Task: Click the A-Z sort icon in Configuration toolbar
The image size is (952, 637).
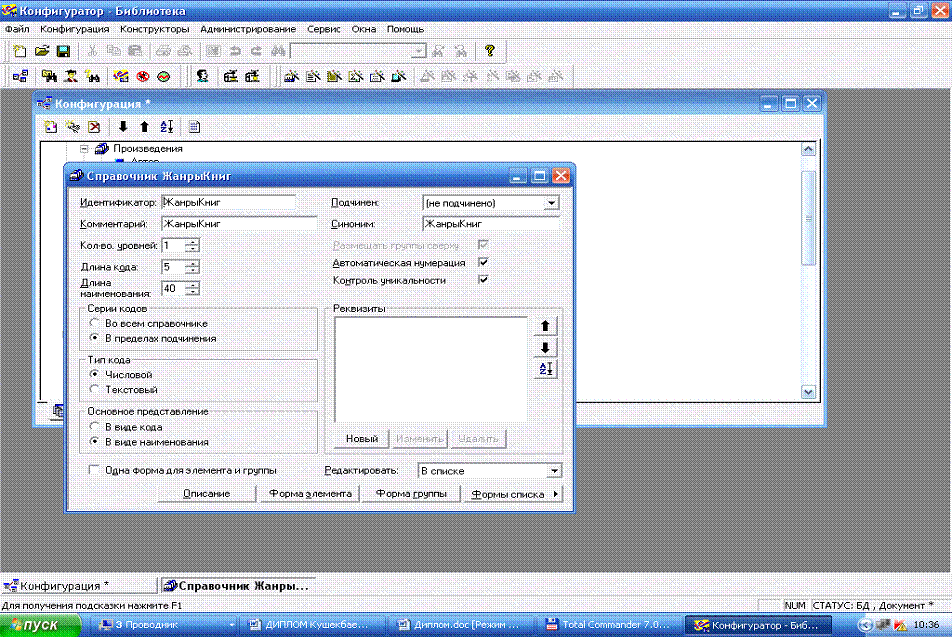Action: 166,127
